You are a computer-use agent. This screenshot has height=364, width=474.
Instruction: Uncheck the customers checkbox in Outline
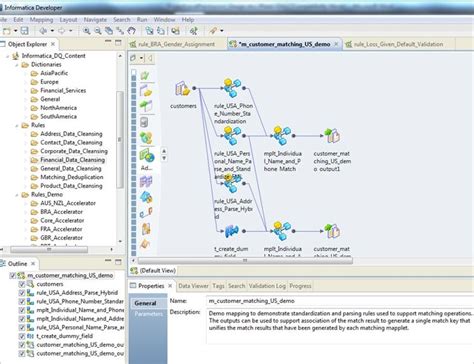(22, 284)
